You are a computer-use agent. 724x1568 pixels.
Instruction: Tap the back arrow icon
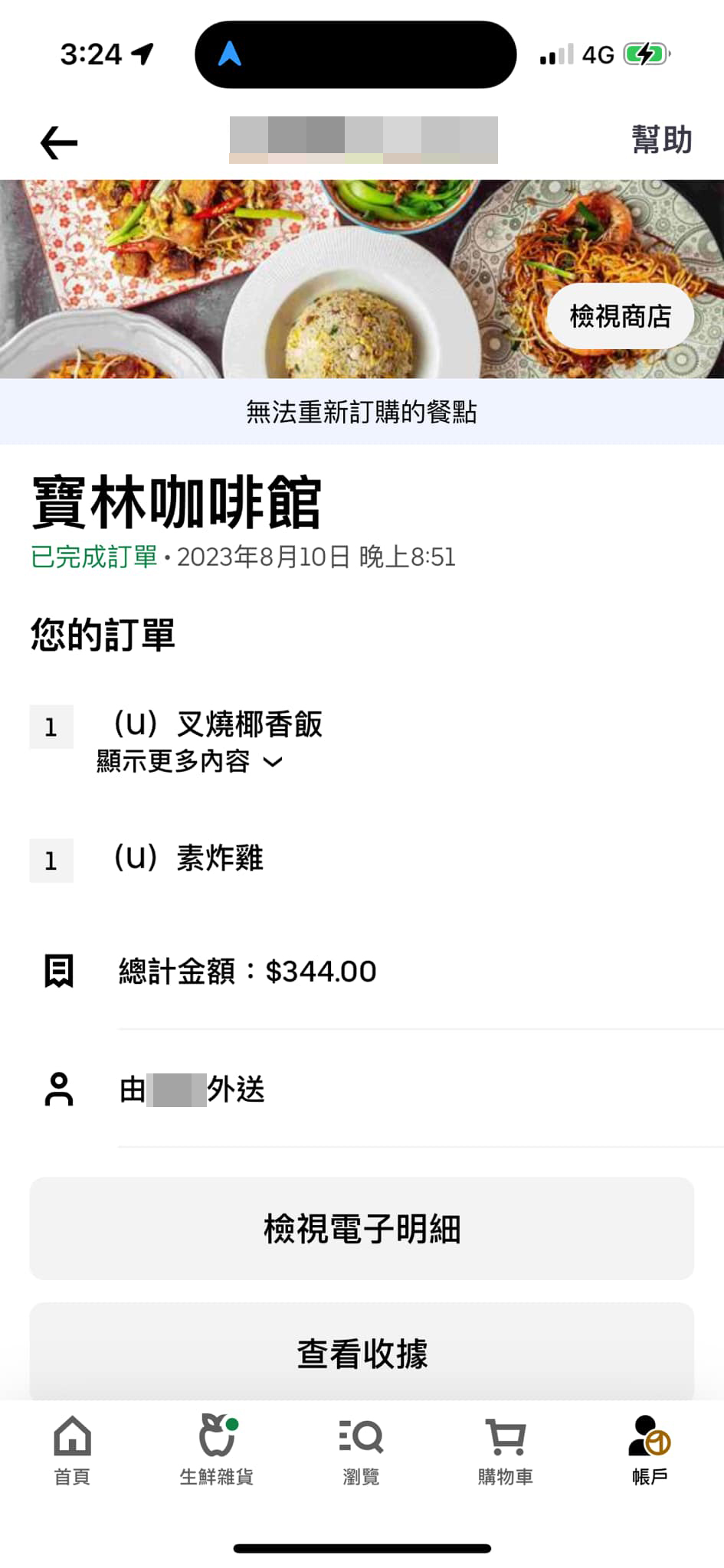(x=59, y=142)
